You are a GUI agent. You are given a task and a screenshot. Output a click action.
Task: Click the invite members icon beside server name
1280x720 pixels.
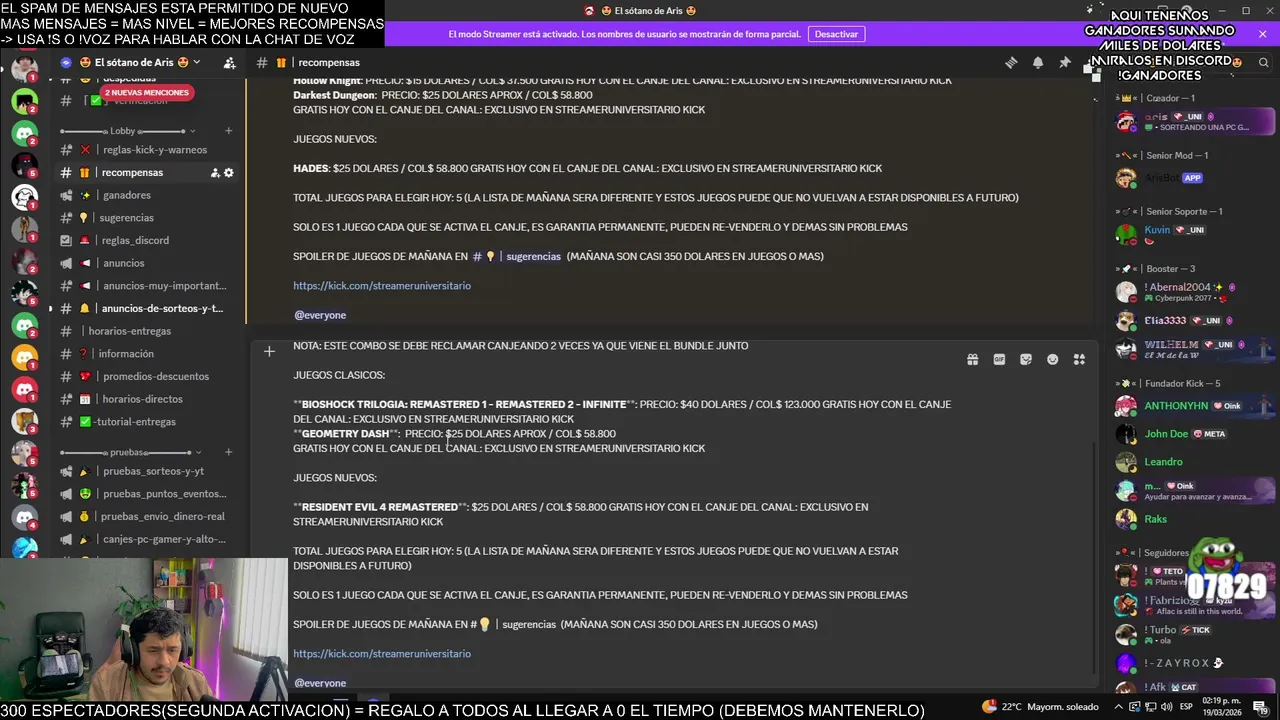pyautogui.click(x=229, y=62)
